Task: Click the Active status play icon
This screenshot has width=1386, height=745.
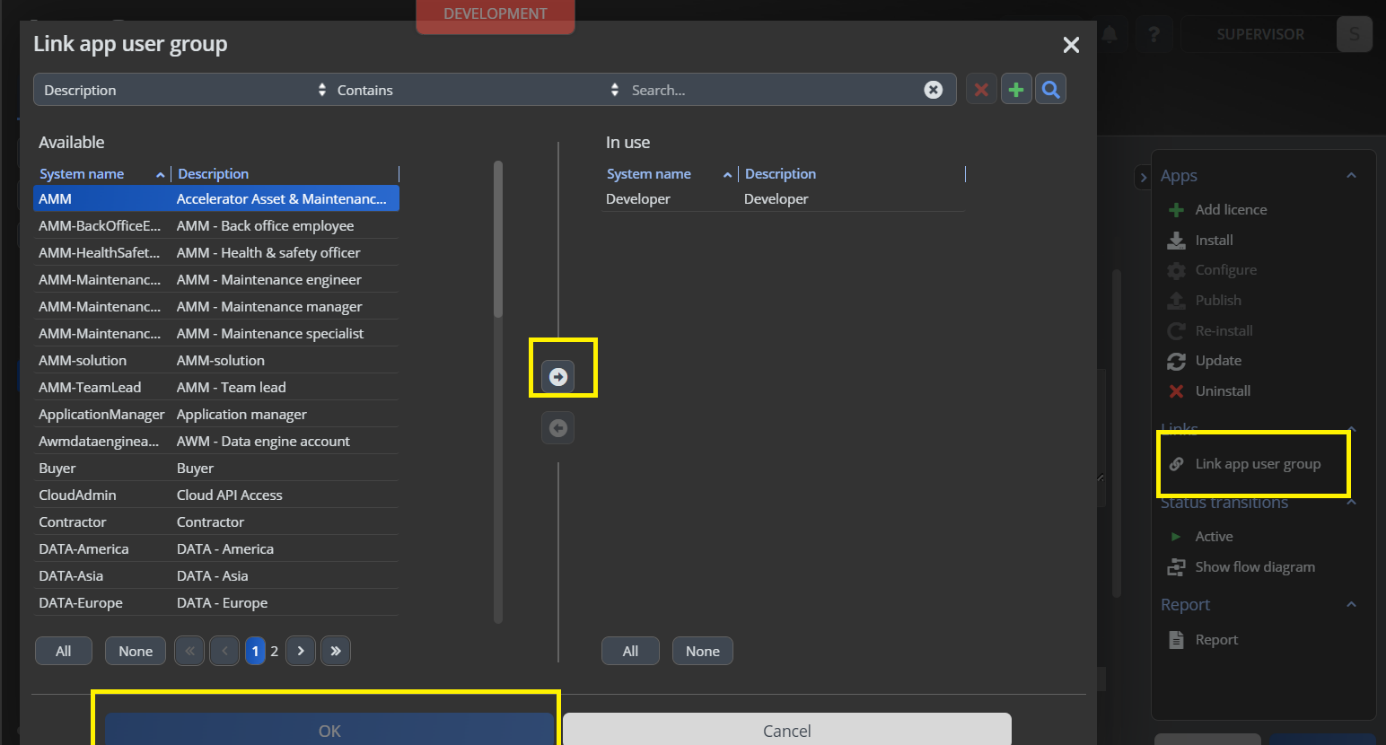Action: tap(1176, 537)
